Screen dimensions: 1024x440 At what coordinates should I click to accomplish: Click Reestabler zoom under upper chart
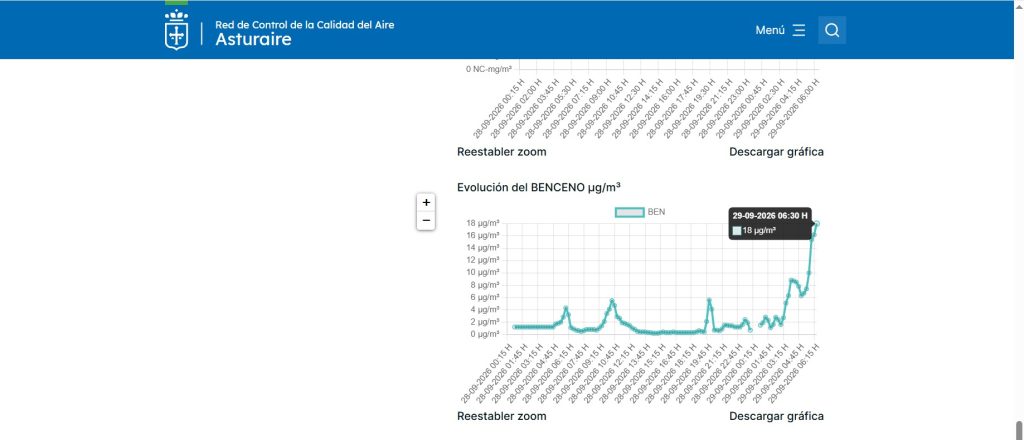pyautogui.click(x=502, y=151)
